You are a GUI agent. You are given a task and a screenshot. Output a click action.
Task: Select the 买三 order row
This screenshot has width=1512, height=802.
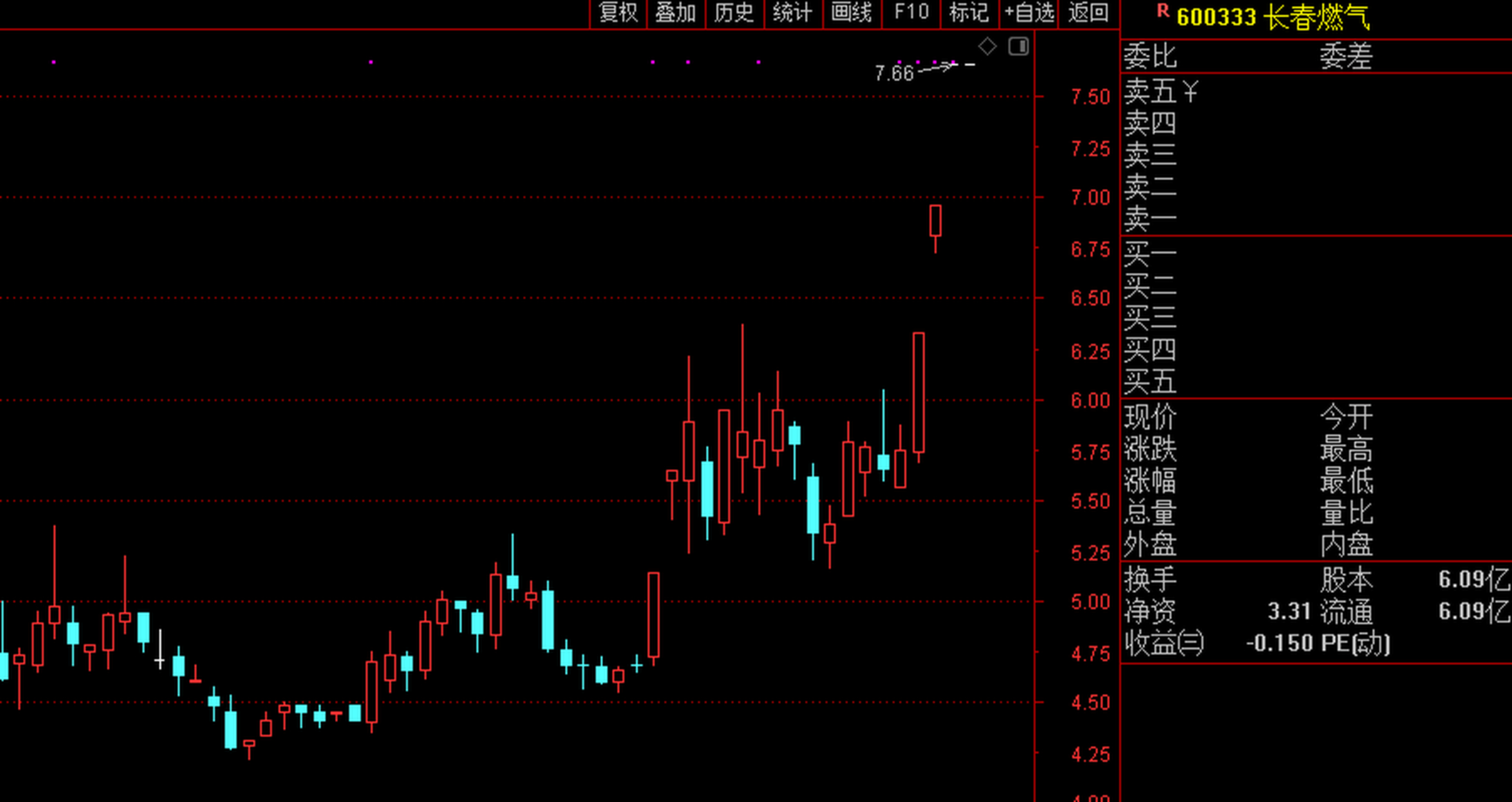coord(1316,318)
